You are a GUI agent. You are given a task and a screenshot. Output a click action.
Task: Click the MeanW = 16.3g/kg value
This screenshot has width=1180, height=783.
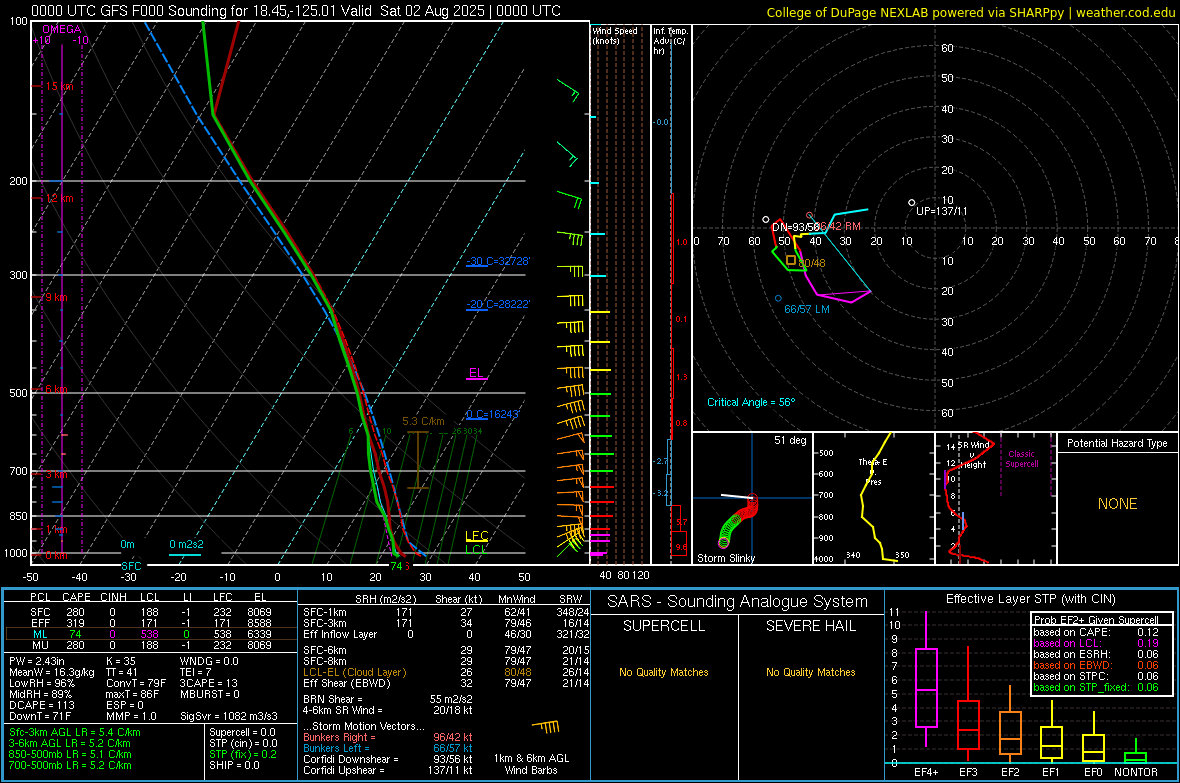click(52, 672)
